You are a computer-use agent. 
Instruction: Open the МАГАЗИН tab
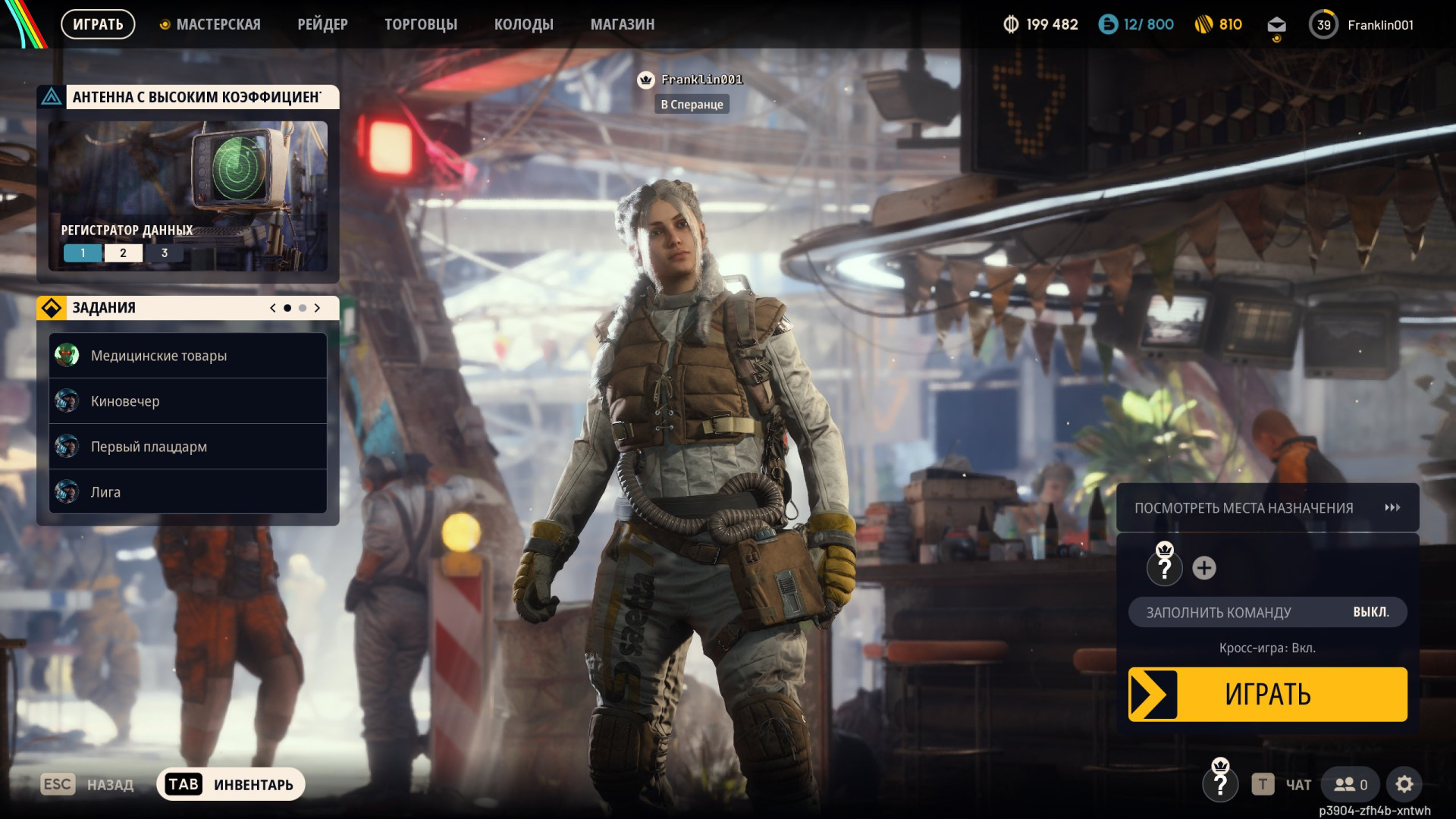pyautogui.click(x=623, y=24)
